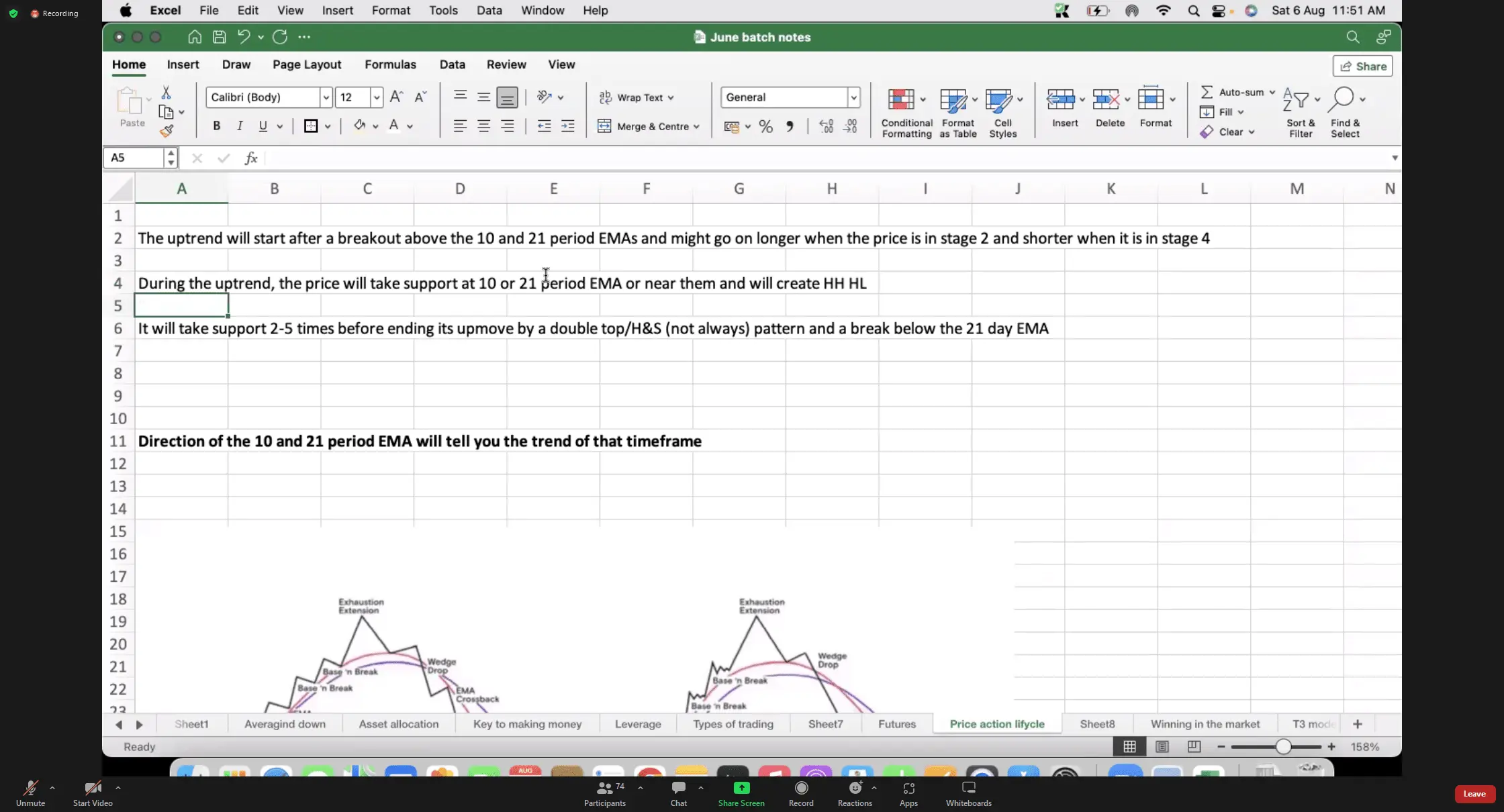Open the Futures sheet tab
The width and height of the screenshot is (1504, 812).
(896, 724)
